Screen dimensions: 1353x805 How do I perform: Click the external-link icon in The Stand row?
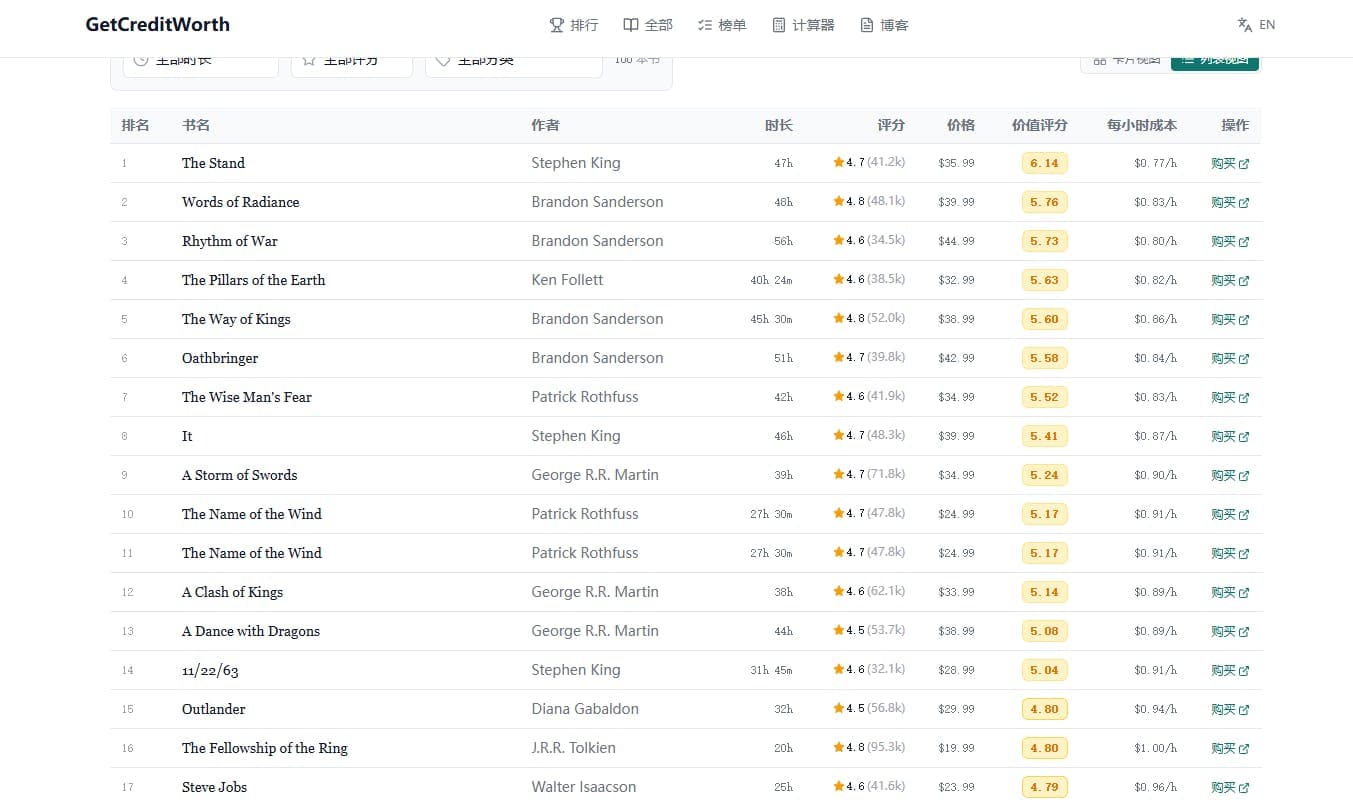tap(1244, 164)
